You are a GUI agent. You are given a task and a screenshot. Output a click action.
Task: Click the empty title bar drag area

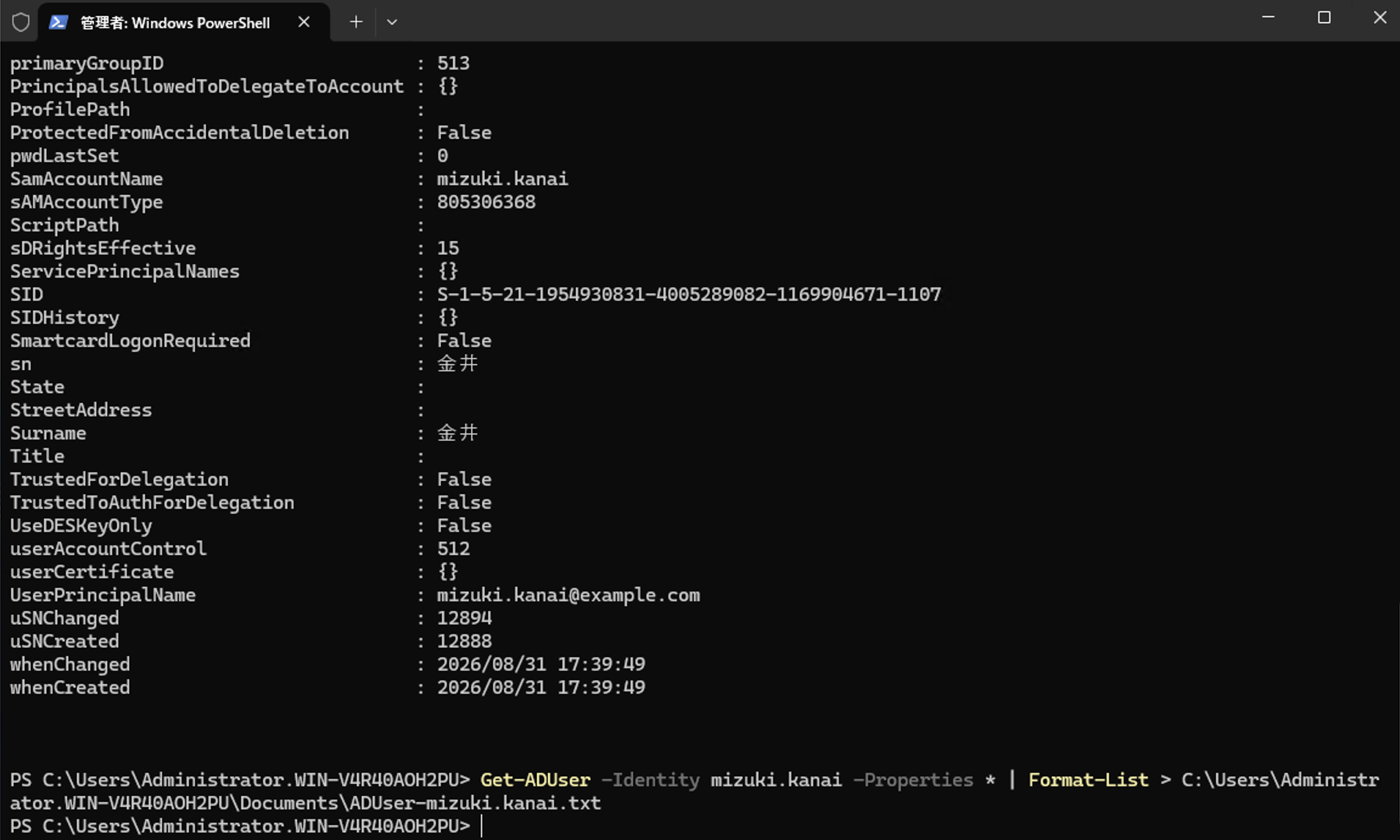822,21
